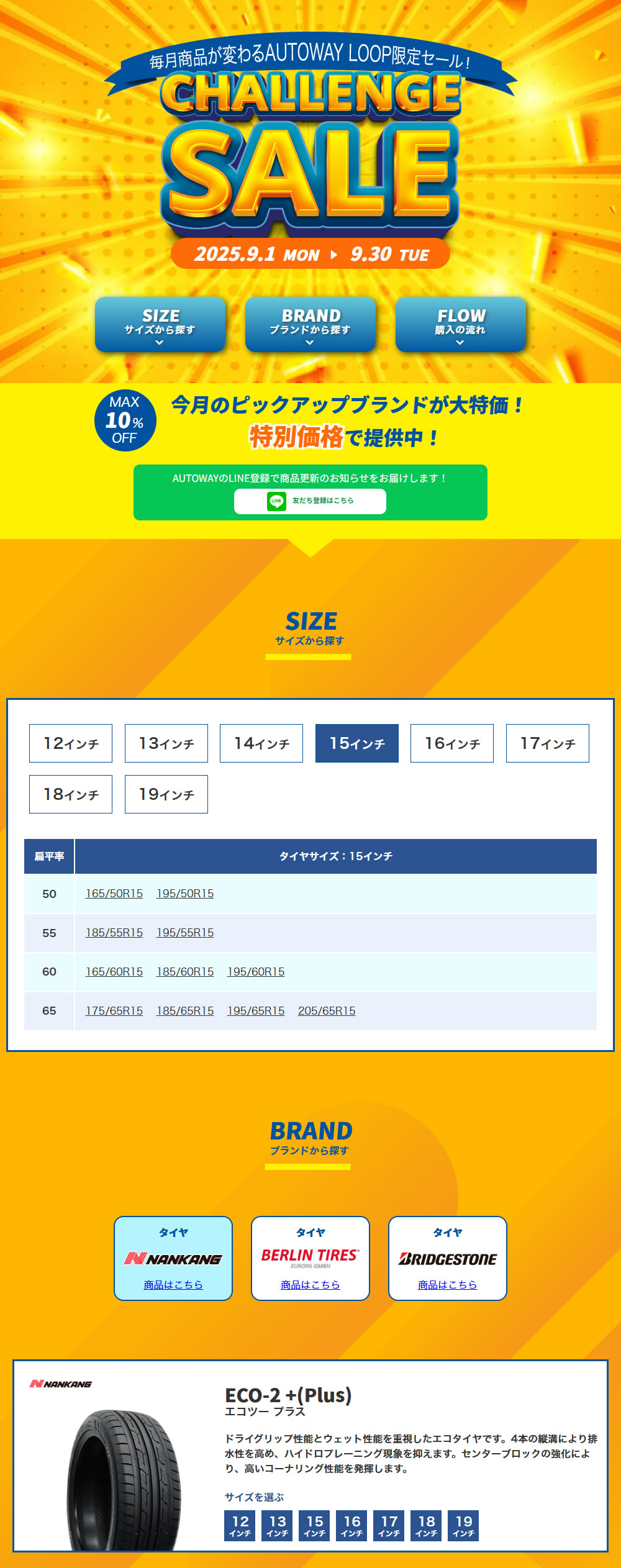Click the 185/55R15 tire size link
The height and width of the screenshot is (1568, 621).
point(114,933)
